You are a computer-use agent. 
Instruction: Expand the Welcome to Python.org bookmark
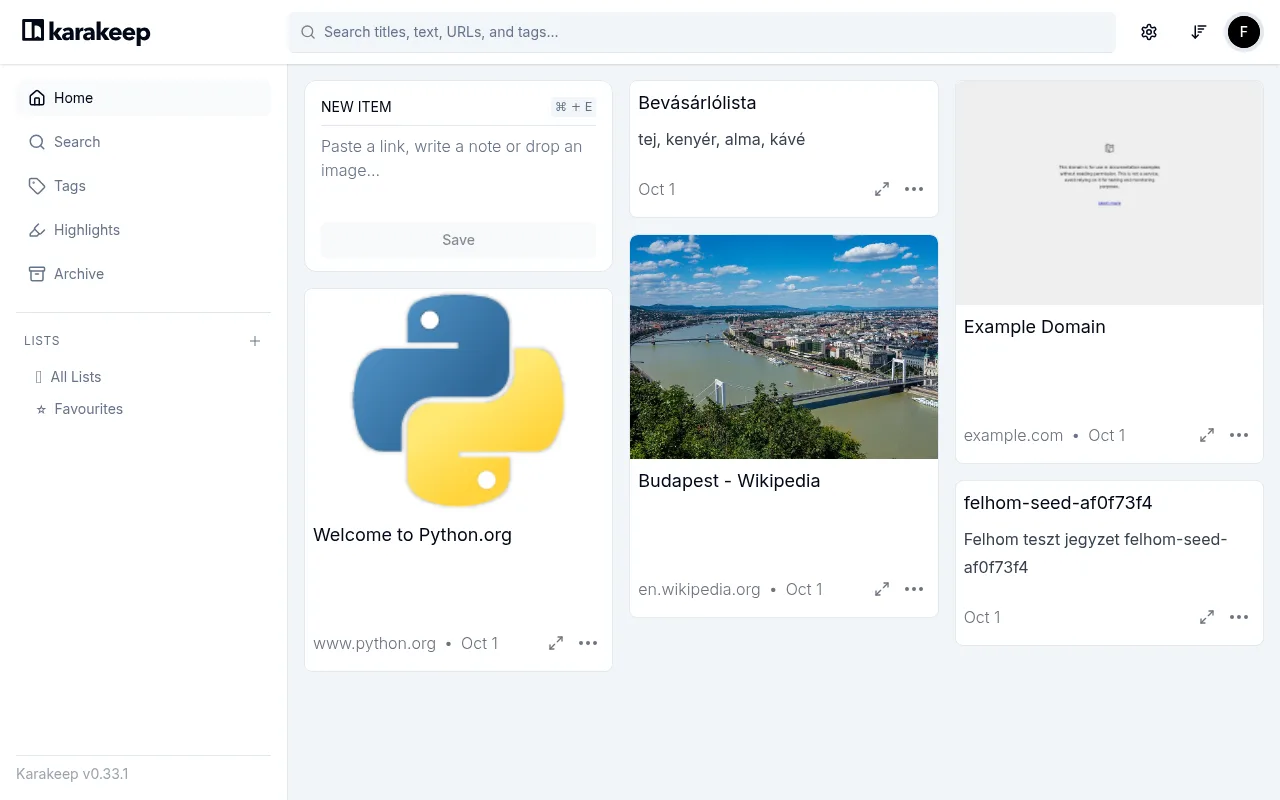pyautogui.click(x=556, y=643)
